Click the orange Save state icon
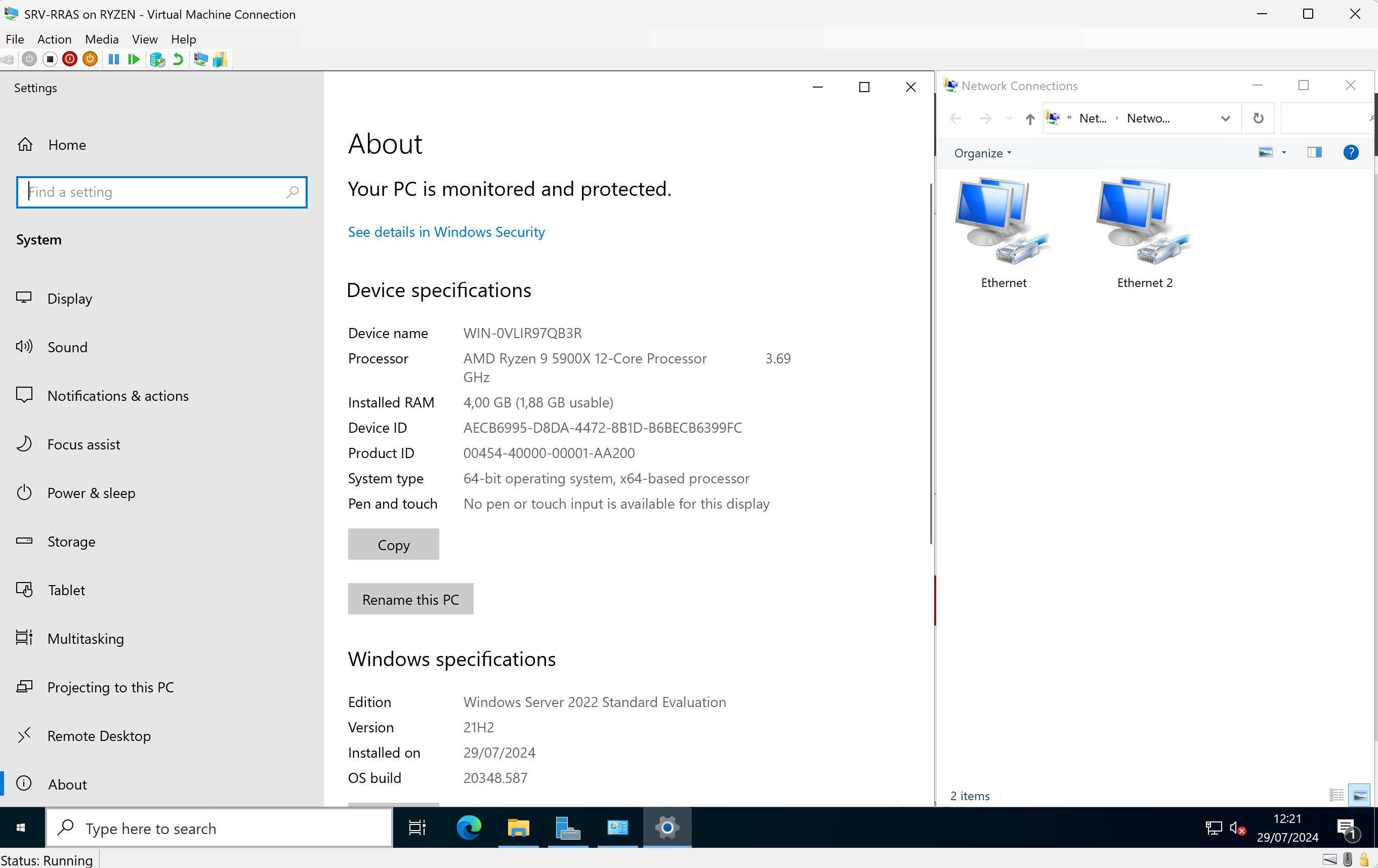 (x=90, y=60)
